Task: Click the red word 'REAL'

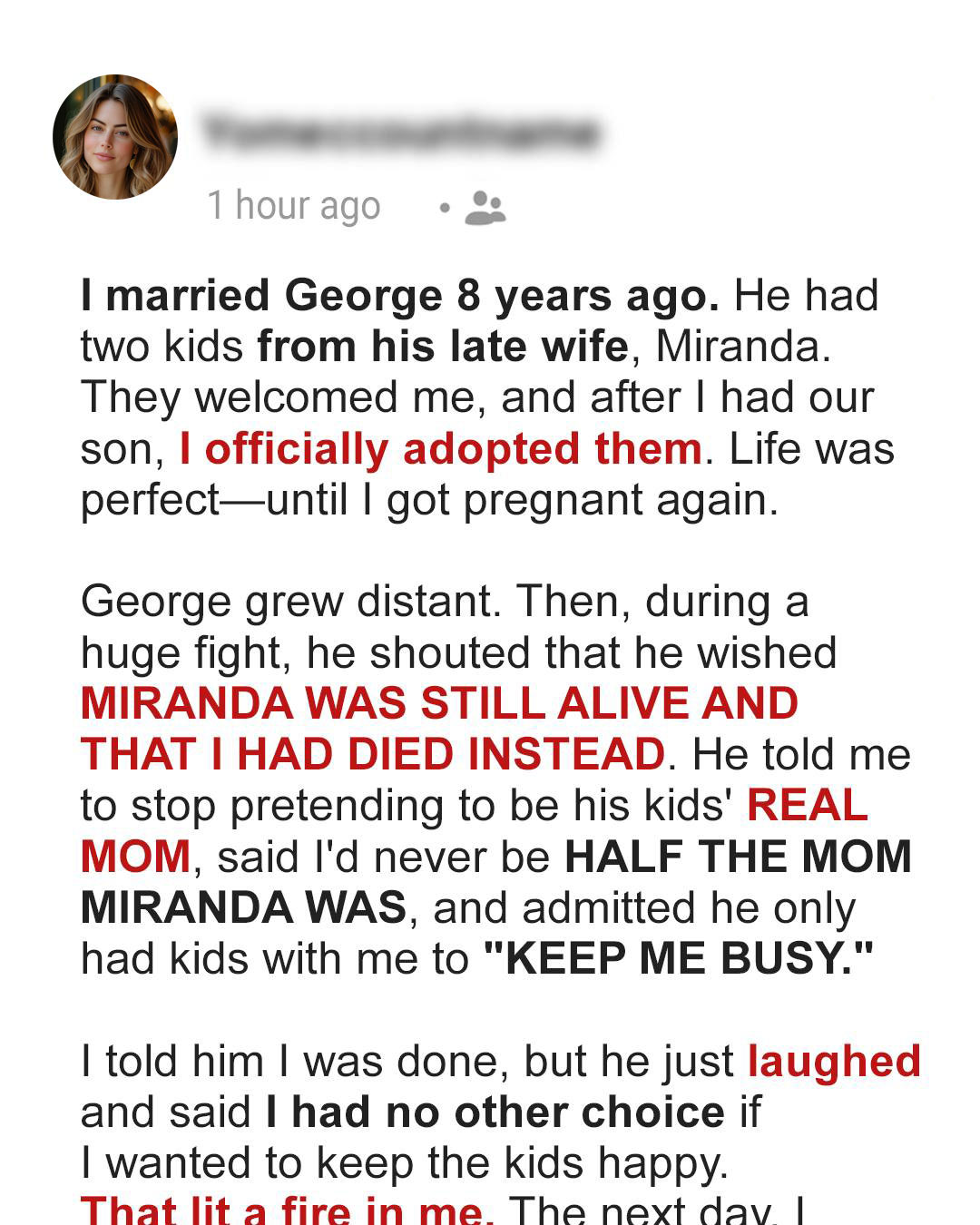Action: pyautogui.click(x=808, y=805)
